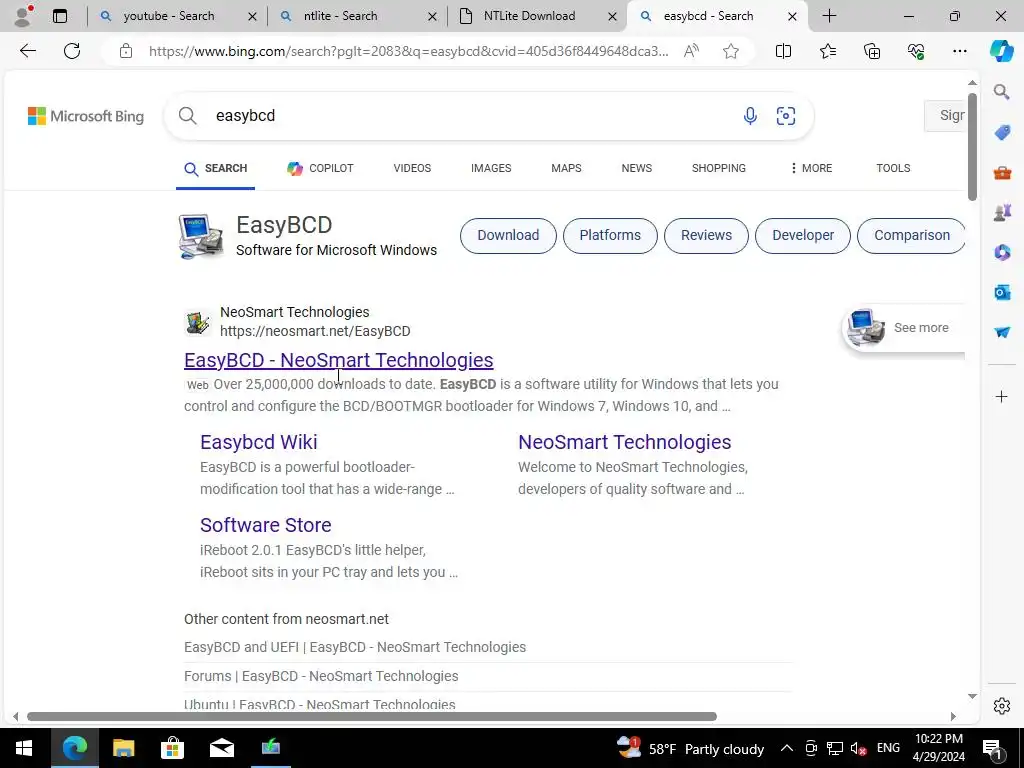The height and width of the screenshot is (768, 1024).
Task: Click the horizontal scrollbar thumb
Action: click(x=372, y=716)
